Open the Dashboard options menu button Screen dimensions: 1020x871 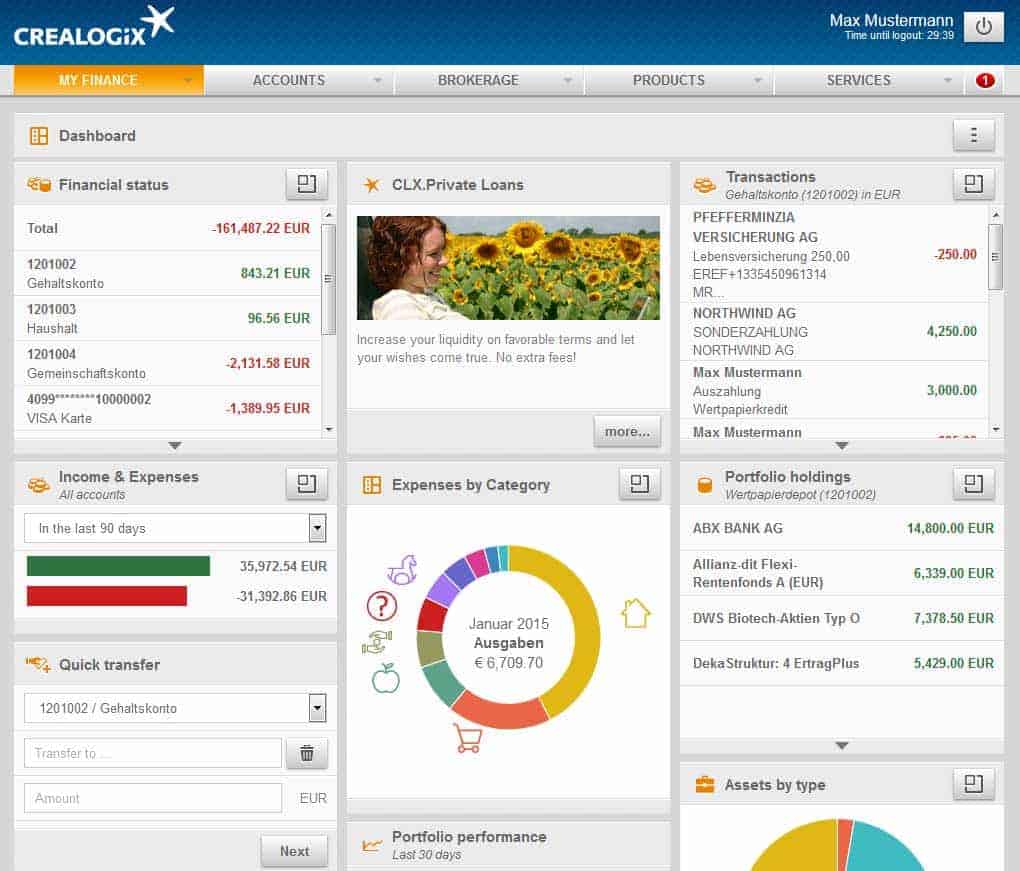click(x=973, y=135)
